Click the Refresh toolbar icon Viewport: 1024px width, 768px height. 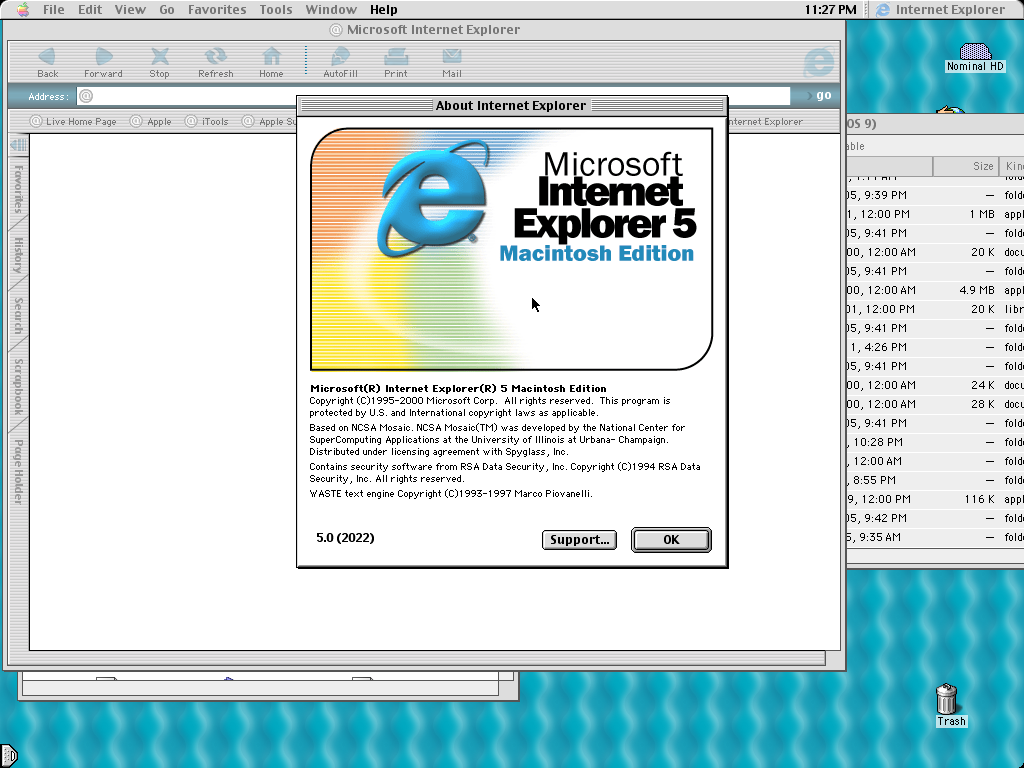click(216, 63)
